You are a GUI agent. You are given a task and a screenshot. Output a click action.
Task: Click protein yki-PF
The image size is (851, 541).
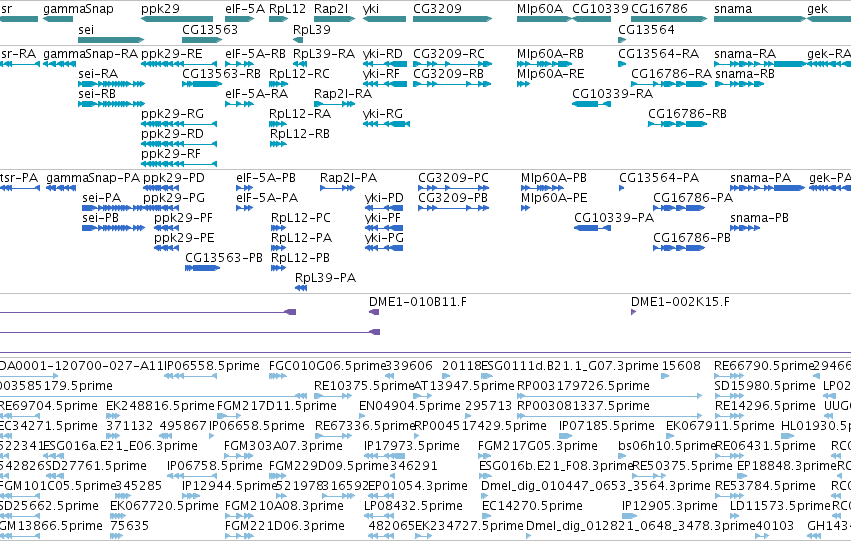(x=383, y=218)
